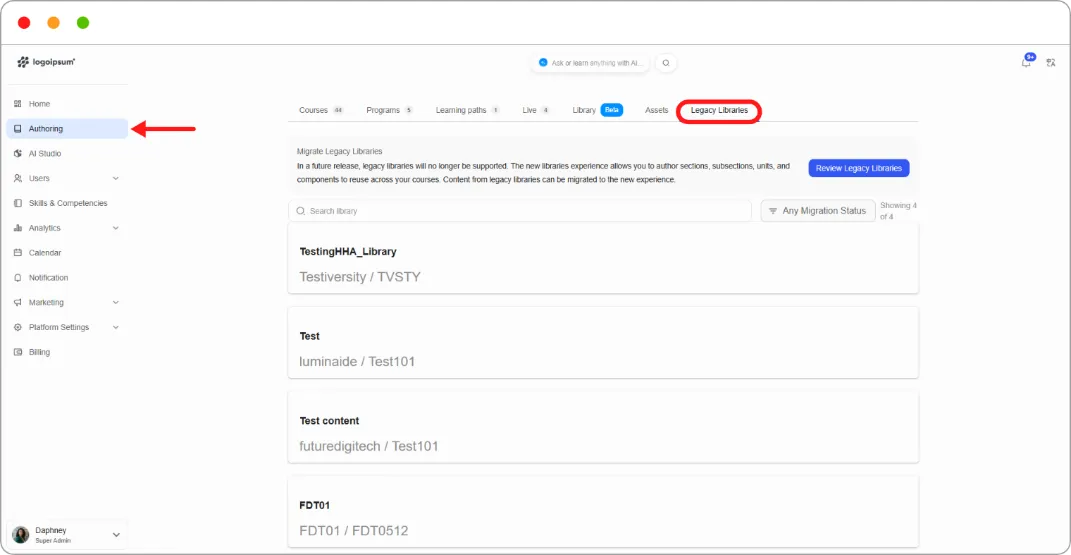
Task: Open the FDT01 library card
Action: pos(603,512)
